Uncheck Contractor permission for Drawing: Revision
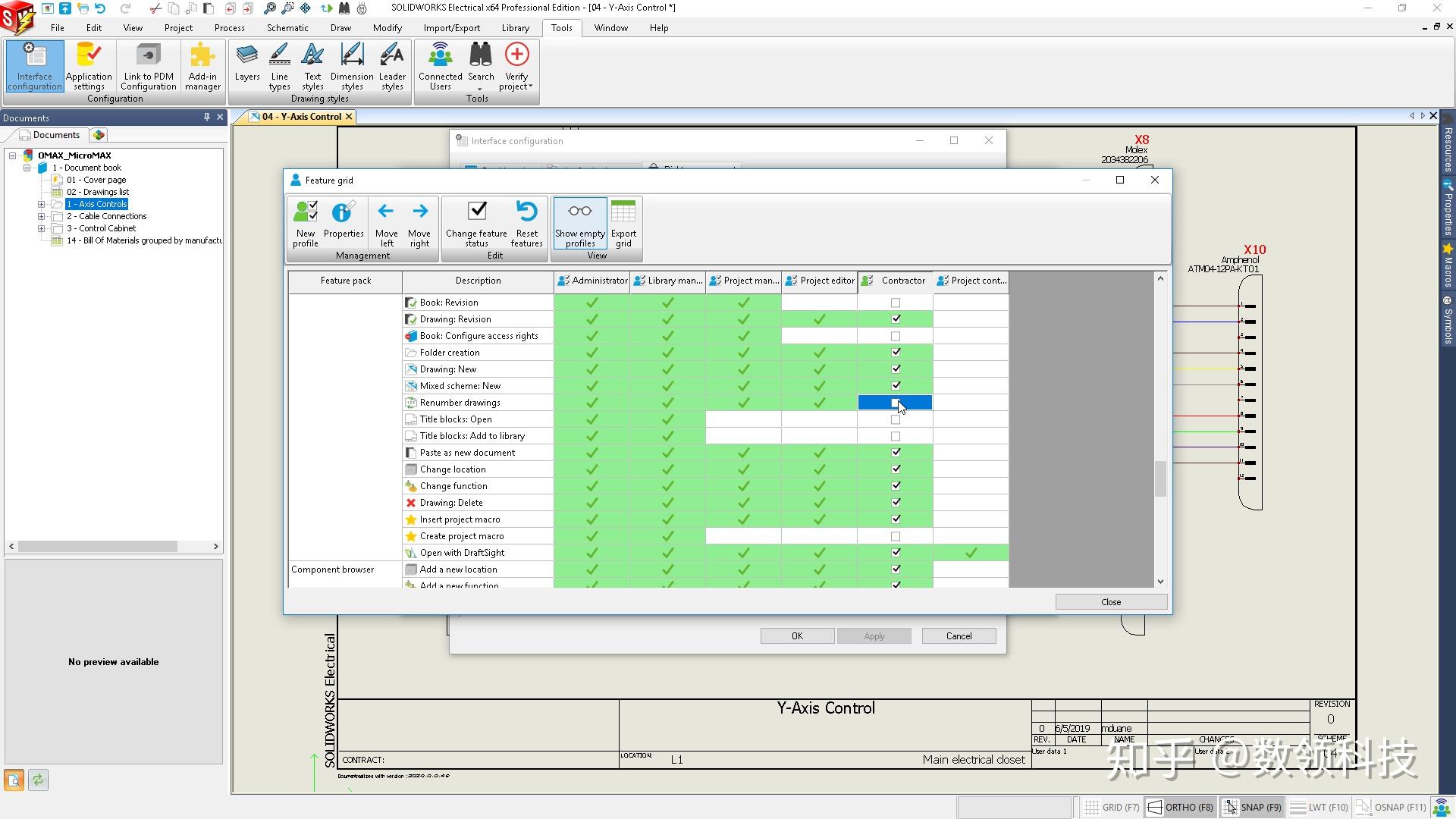The height and width of the screenshot is (819, 1456). point(896,318)
